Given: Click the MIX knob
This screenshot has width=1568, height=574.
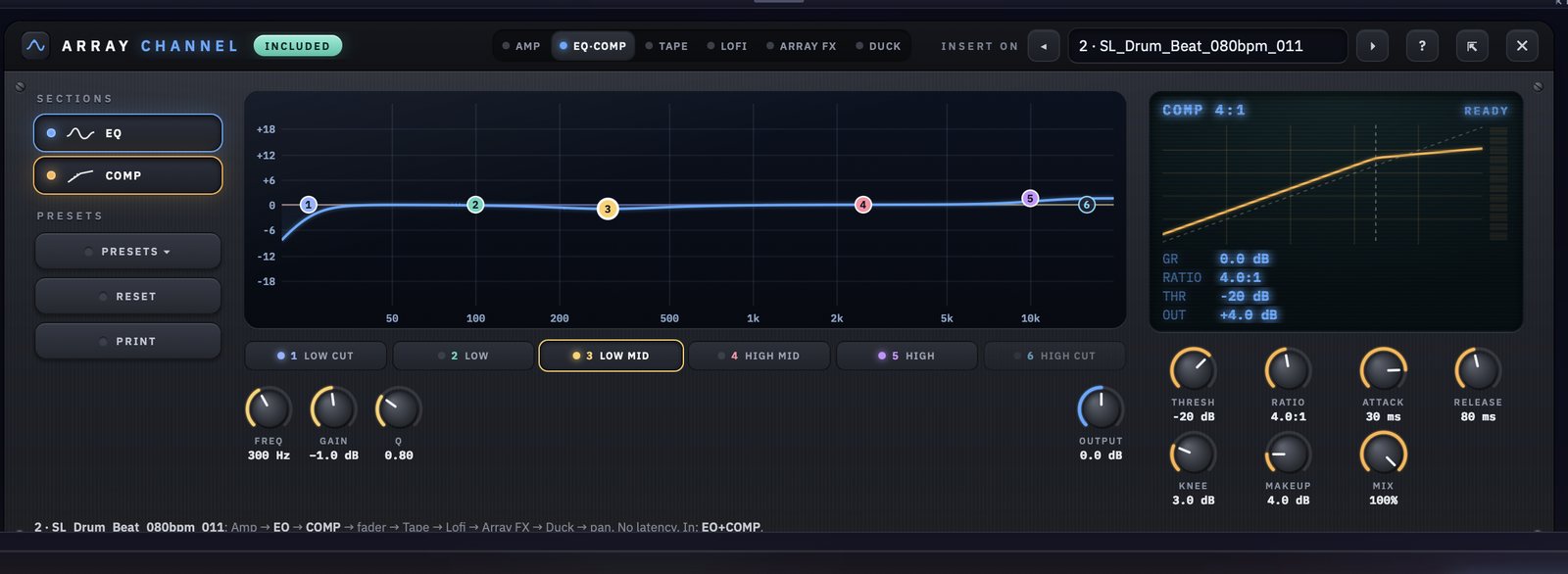Looking at the screenshot, I should tap(1383, 454).
